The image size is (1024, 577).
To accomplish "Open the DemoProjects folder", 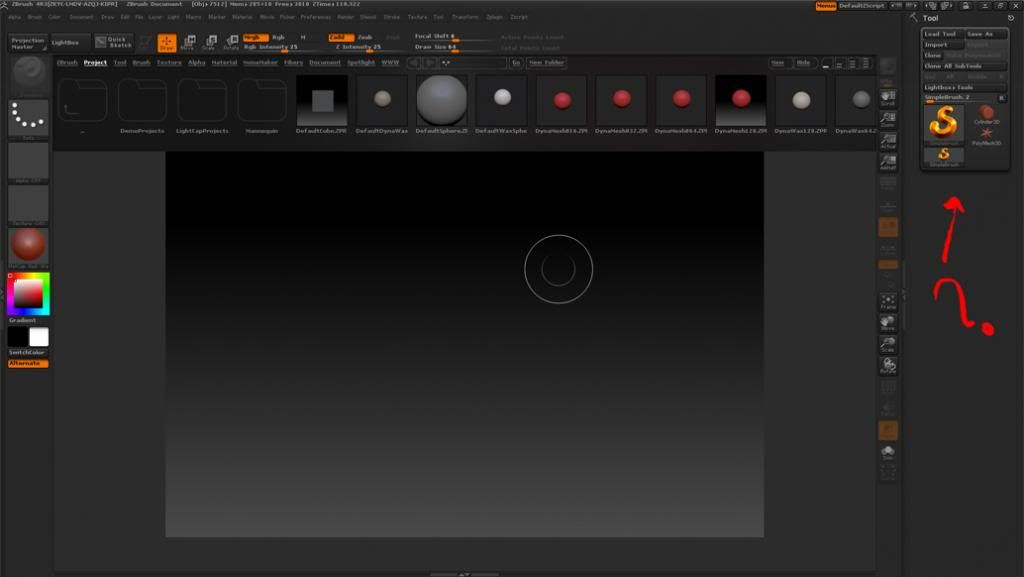I will 142,101.
